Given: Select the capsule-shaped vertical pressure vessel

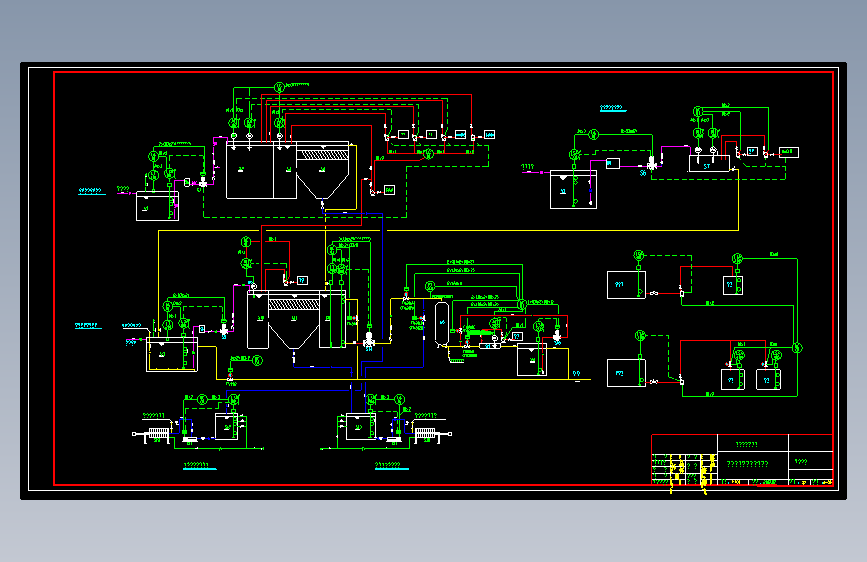Looking at the screenshot, I should (x=442, y=325).
